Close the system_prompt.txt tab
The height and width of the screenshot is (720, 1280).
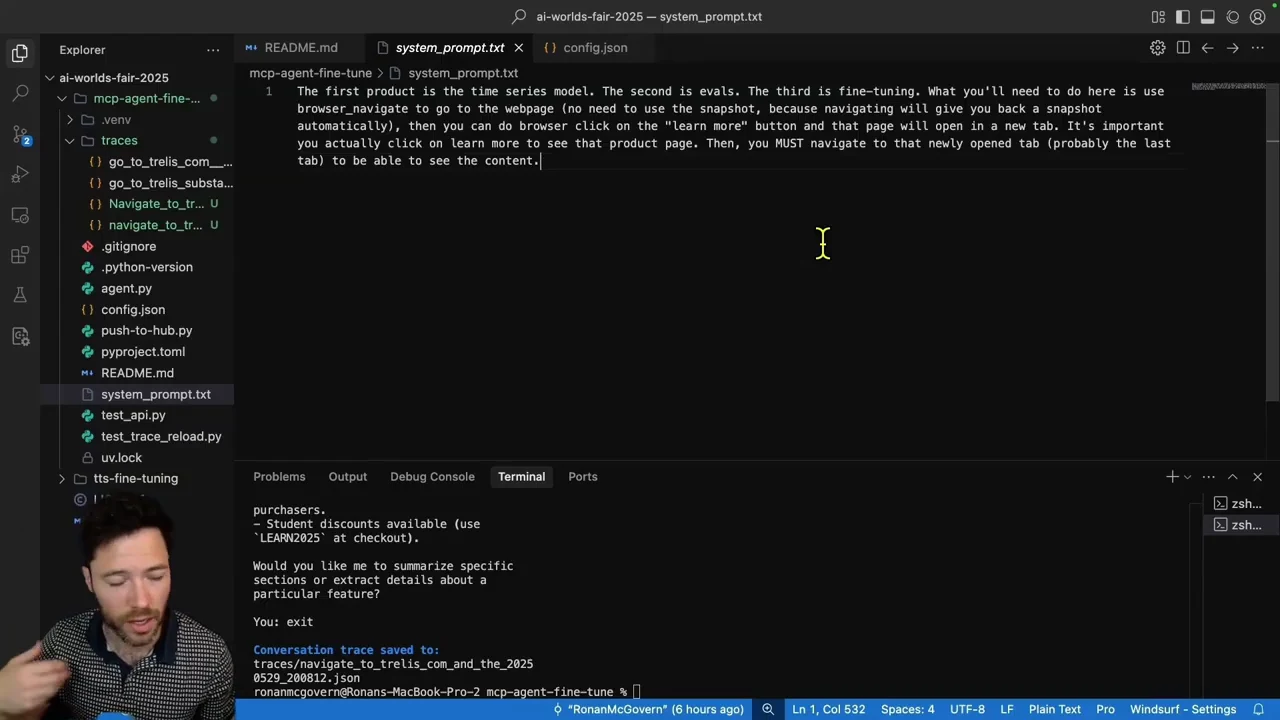(518, 48)
